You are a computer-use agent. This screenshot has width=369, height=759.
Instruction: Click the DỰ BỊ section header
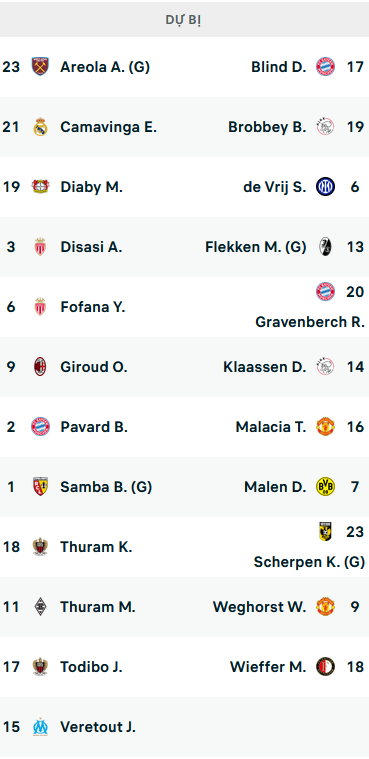click(x=184, y=19)
